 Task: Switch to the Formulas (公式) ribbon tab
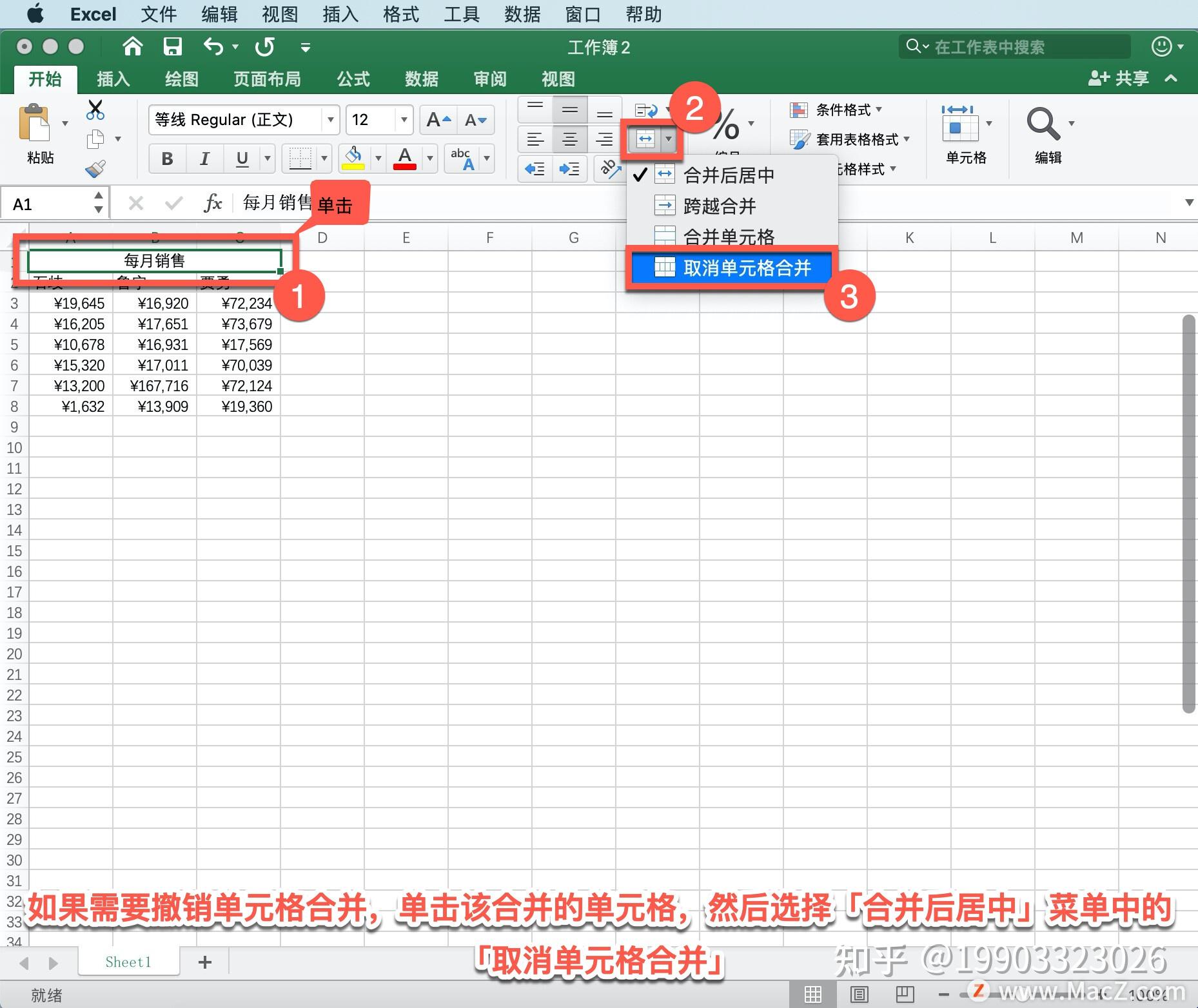click(x=353, y=79)
